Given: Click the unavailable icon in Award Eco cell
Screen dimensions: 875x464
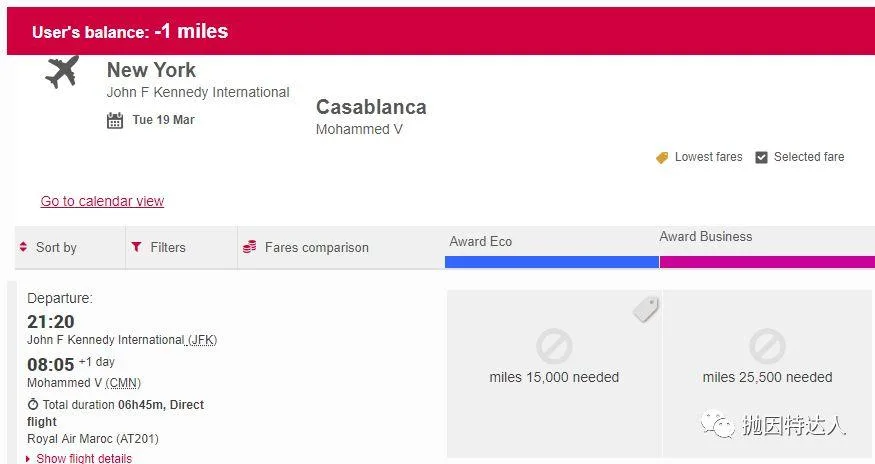Looking at the screenshot, I should pos(554,347).
